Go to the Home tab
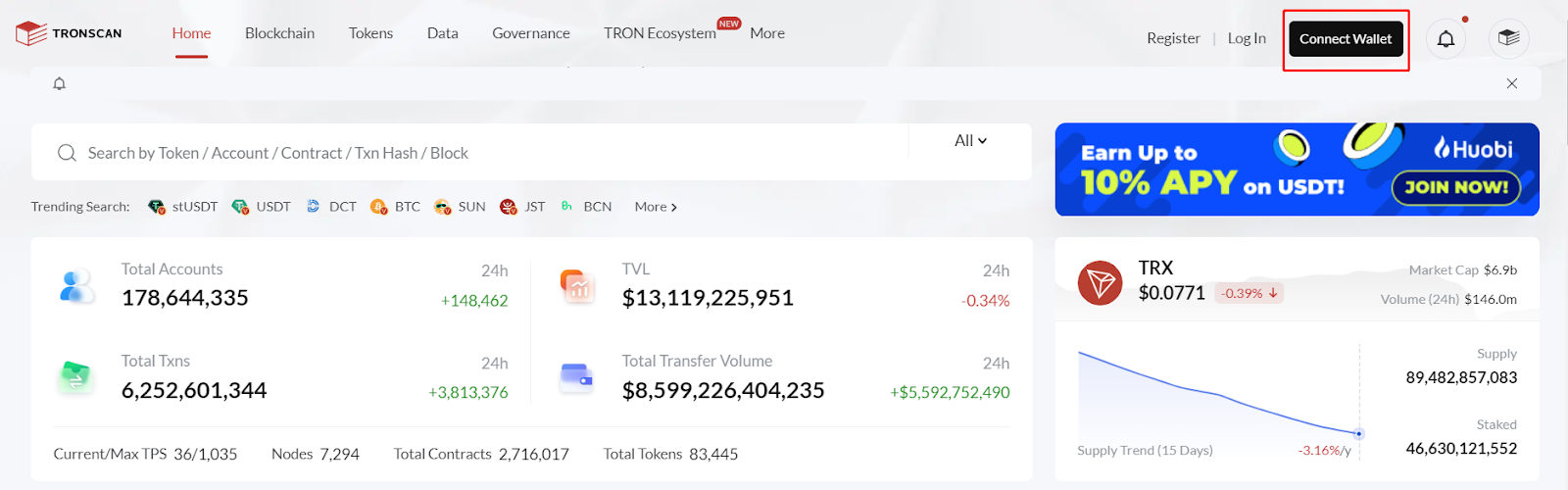The height and width of the screenshot is (490, 1568). click(191, 33)
